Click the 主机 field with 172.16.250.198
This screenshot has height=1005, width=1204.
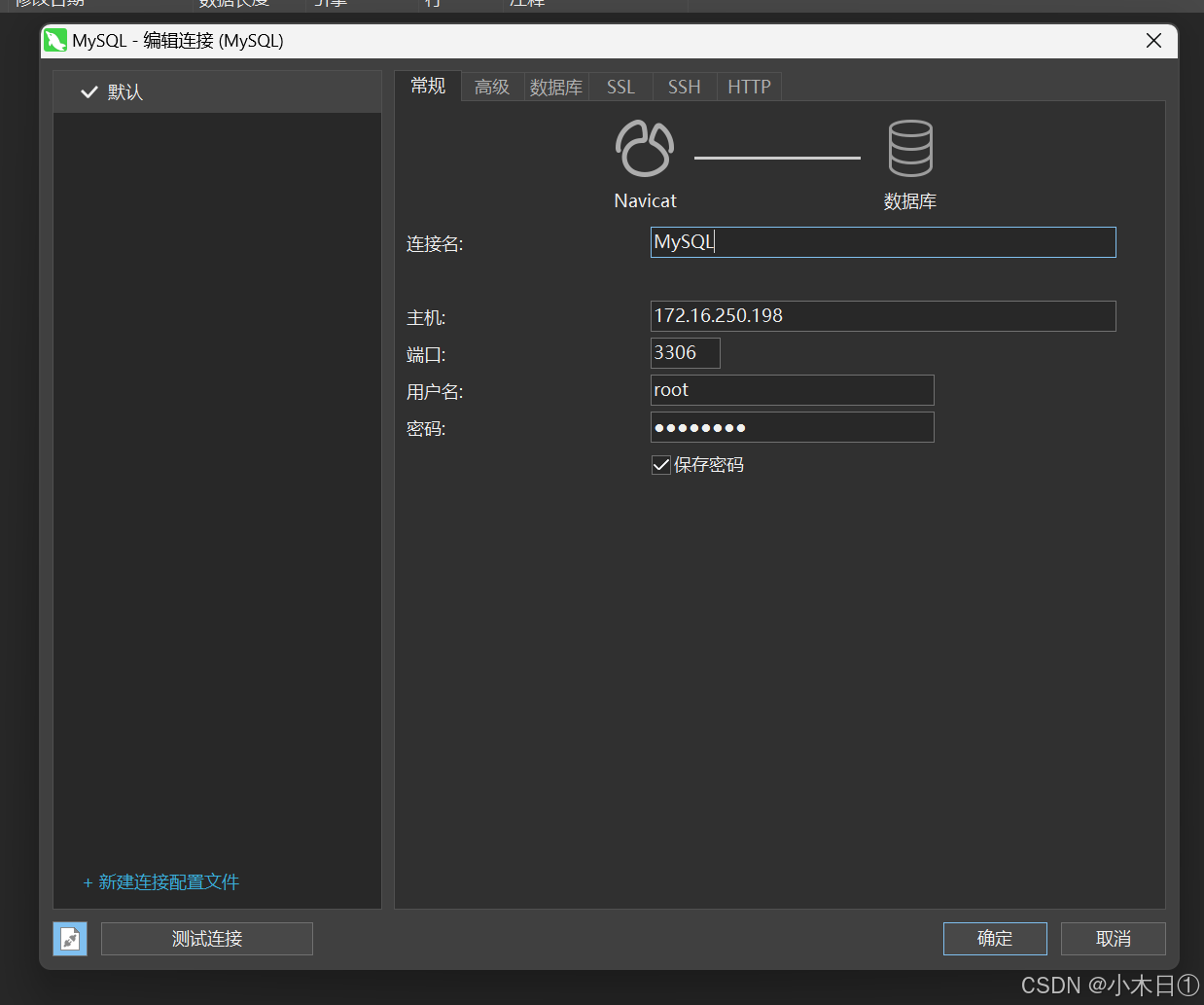[883, 316]
